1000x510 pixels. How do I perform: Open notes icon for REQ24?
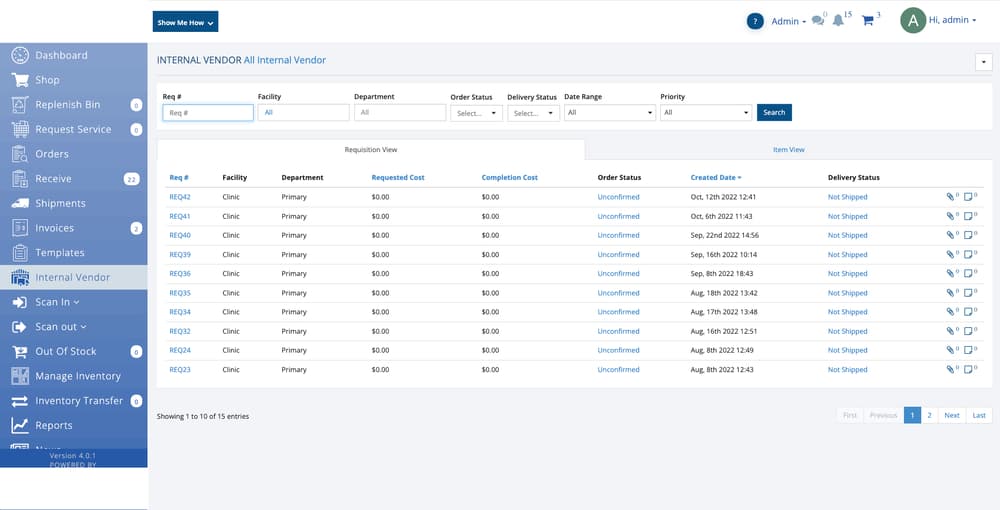pos(968,350)
